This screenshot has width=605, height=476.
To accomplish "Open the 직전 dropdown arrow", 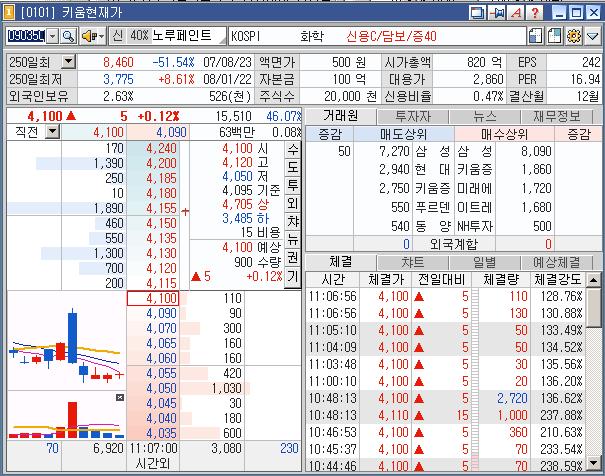I will click(x=52, y=132).
